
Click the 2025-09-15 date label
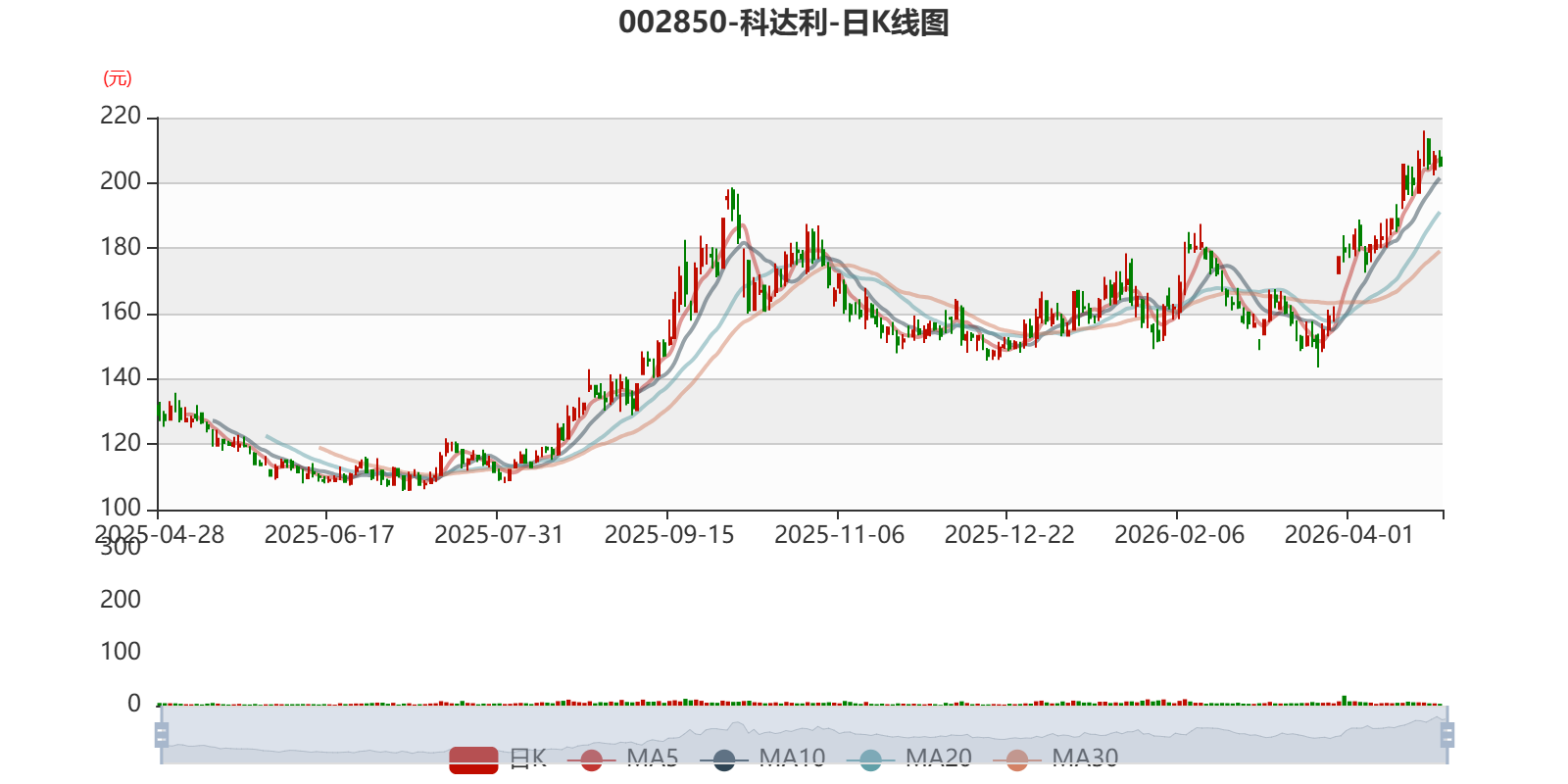click(668, 535)
